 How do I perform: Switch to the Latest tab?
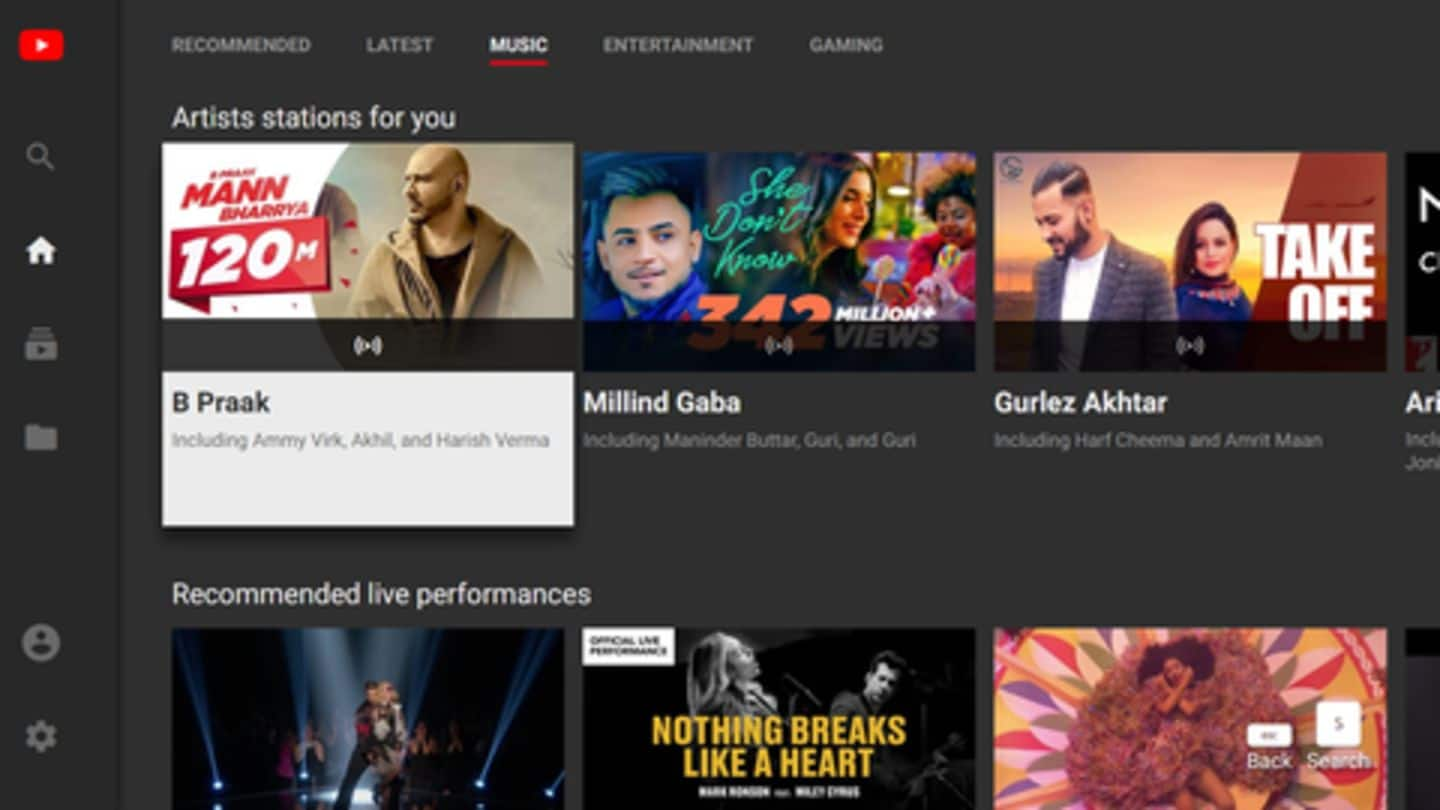[x=399, y=45]
